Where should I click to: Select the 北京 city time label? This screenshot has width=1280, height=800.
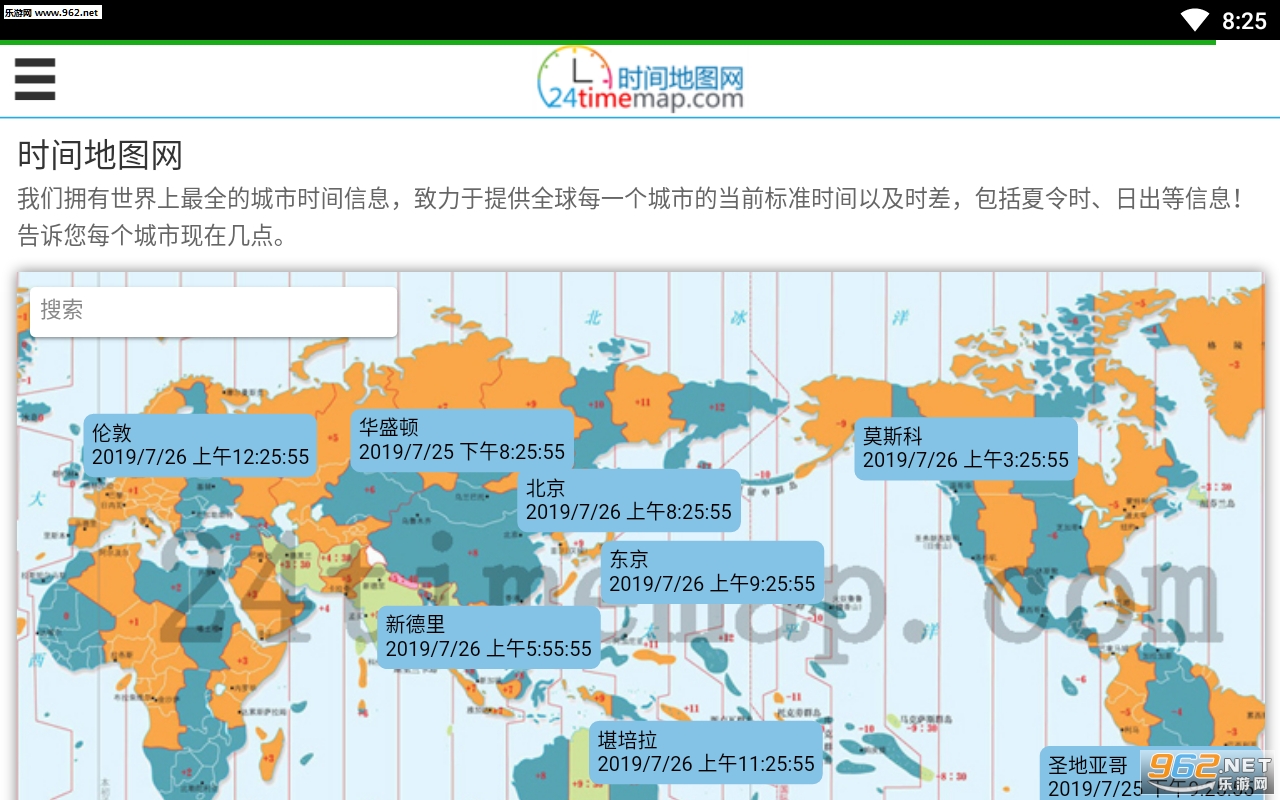coord(629,500)
